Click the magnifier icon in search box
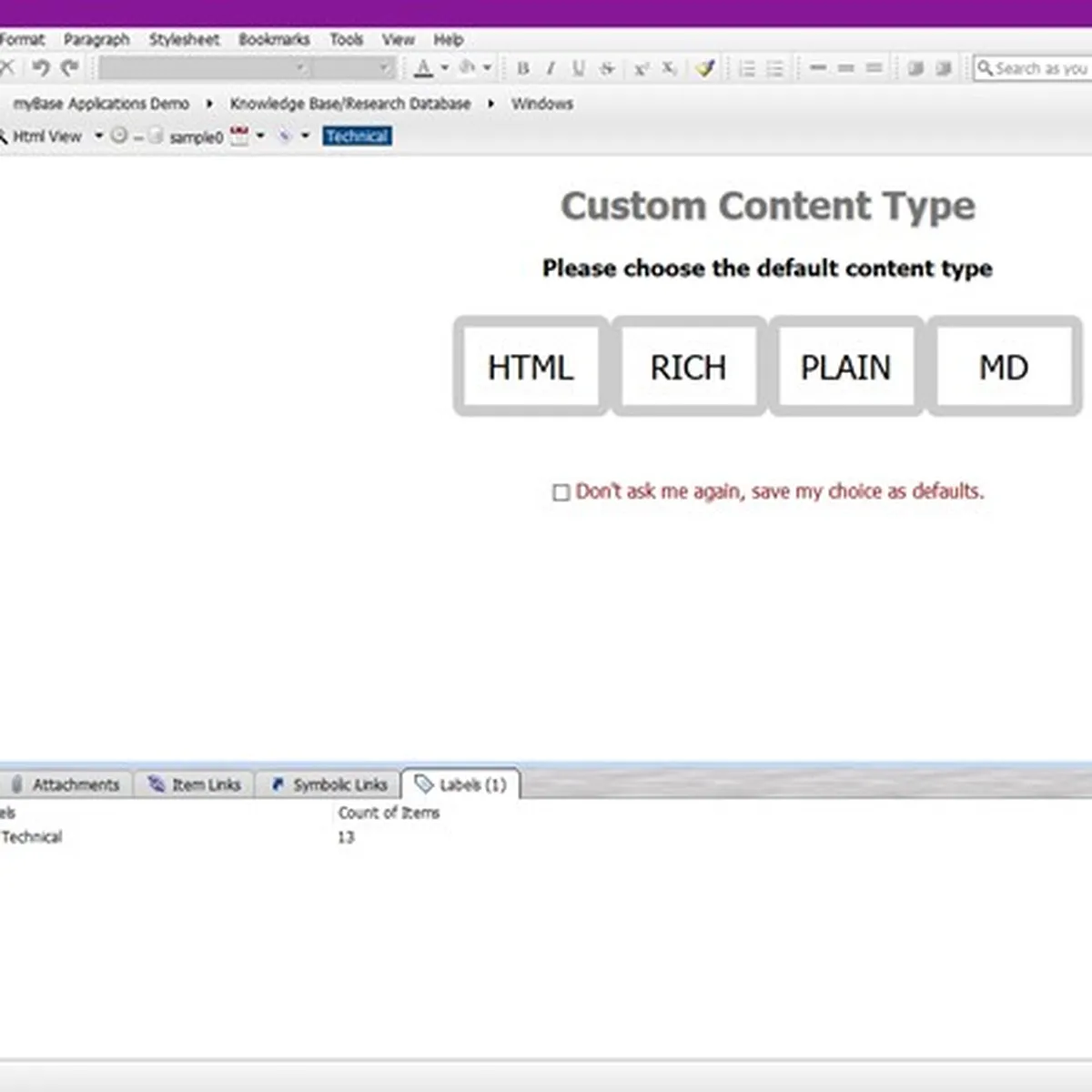 (985, 67)
